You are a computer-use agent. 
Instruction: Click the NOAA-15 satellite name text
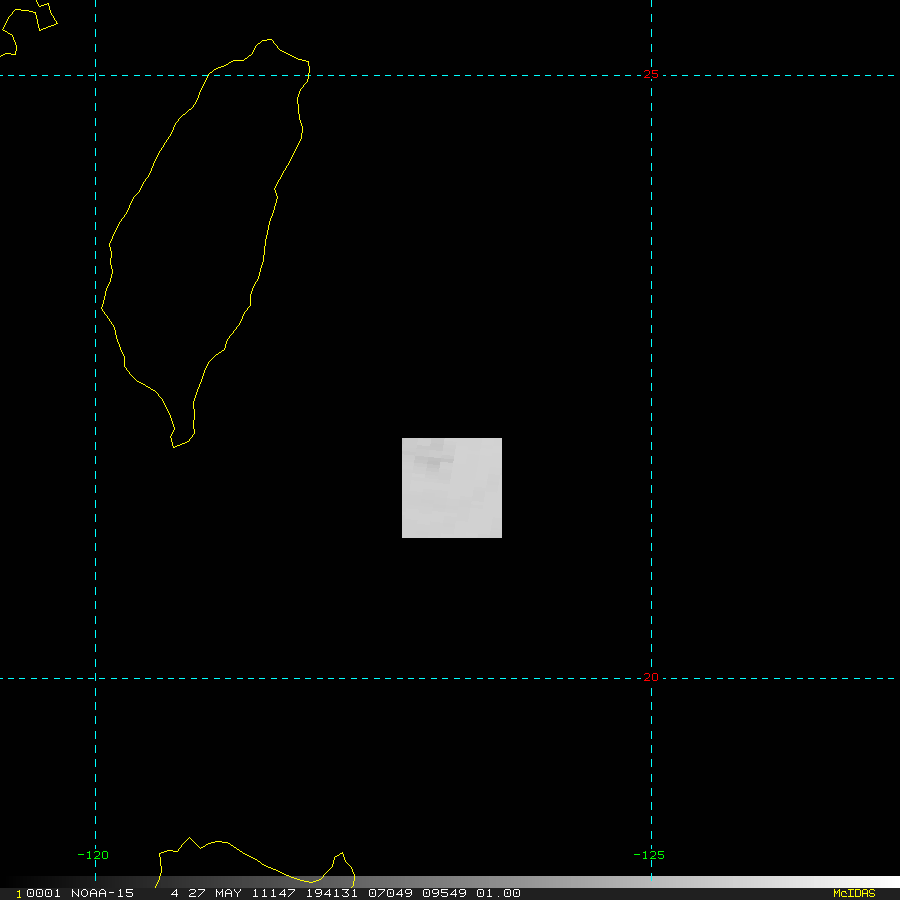(x=102, y=893)
